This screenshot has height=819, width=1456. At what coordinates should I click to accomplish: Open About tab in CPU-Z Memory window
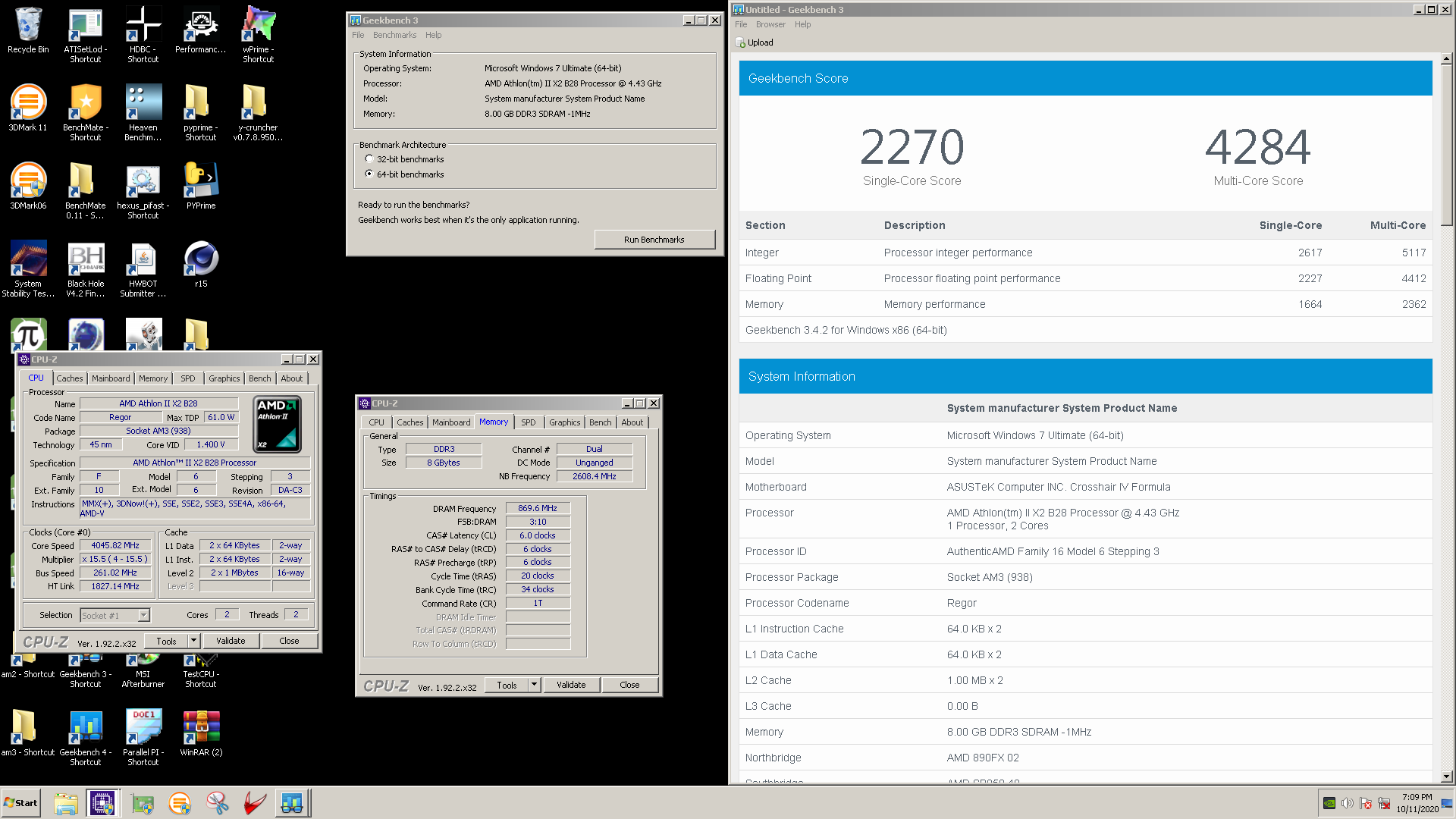pyautogui.click(x=632, y=422)
